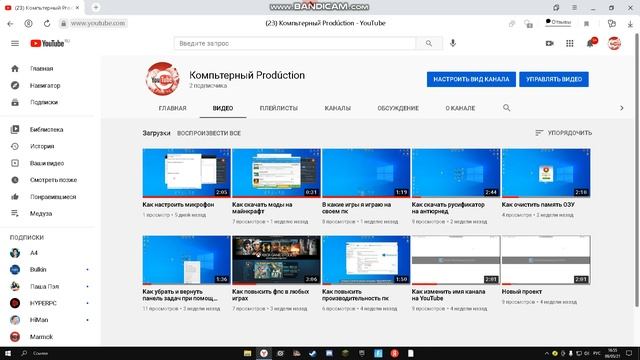Image resolution: width=640 pixels, height=360 pixels.
Task: Switch to the ГЛАВНАЯ channel tab
Action: [x=172, y=108]
